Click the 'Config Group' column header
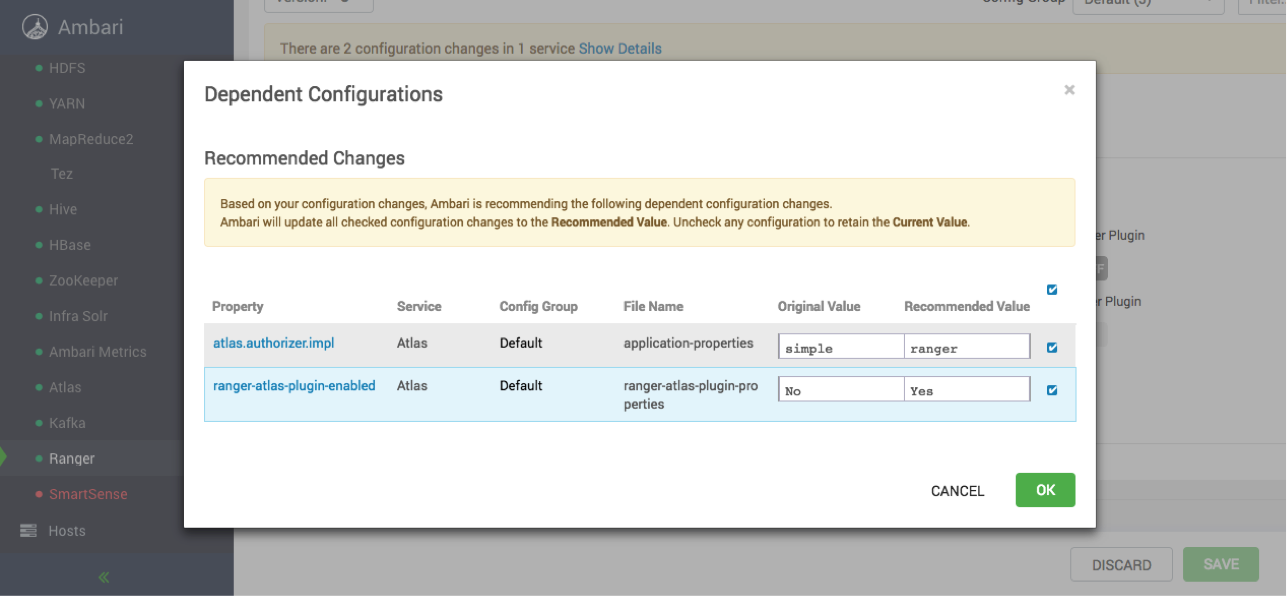This screenshot has width=1287, height=596. point(539,307)
